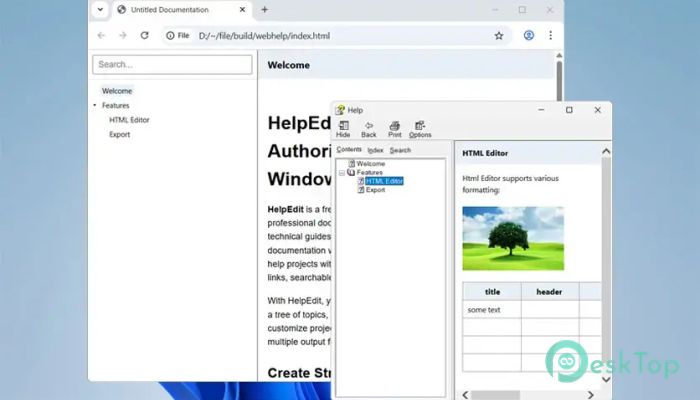Click browser forward arrow
Screen dimensions: 700x400
[x=123, y=35]
